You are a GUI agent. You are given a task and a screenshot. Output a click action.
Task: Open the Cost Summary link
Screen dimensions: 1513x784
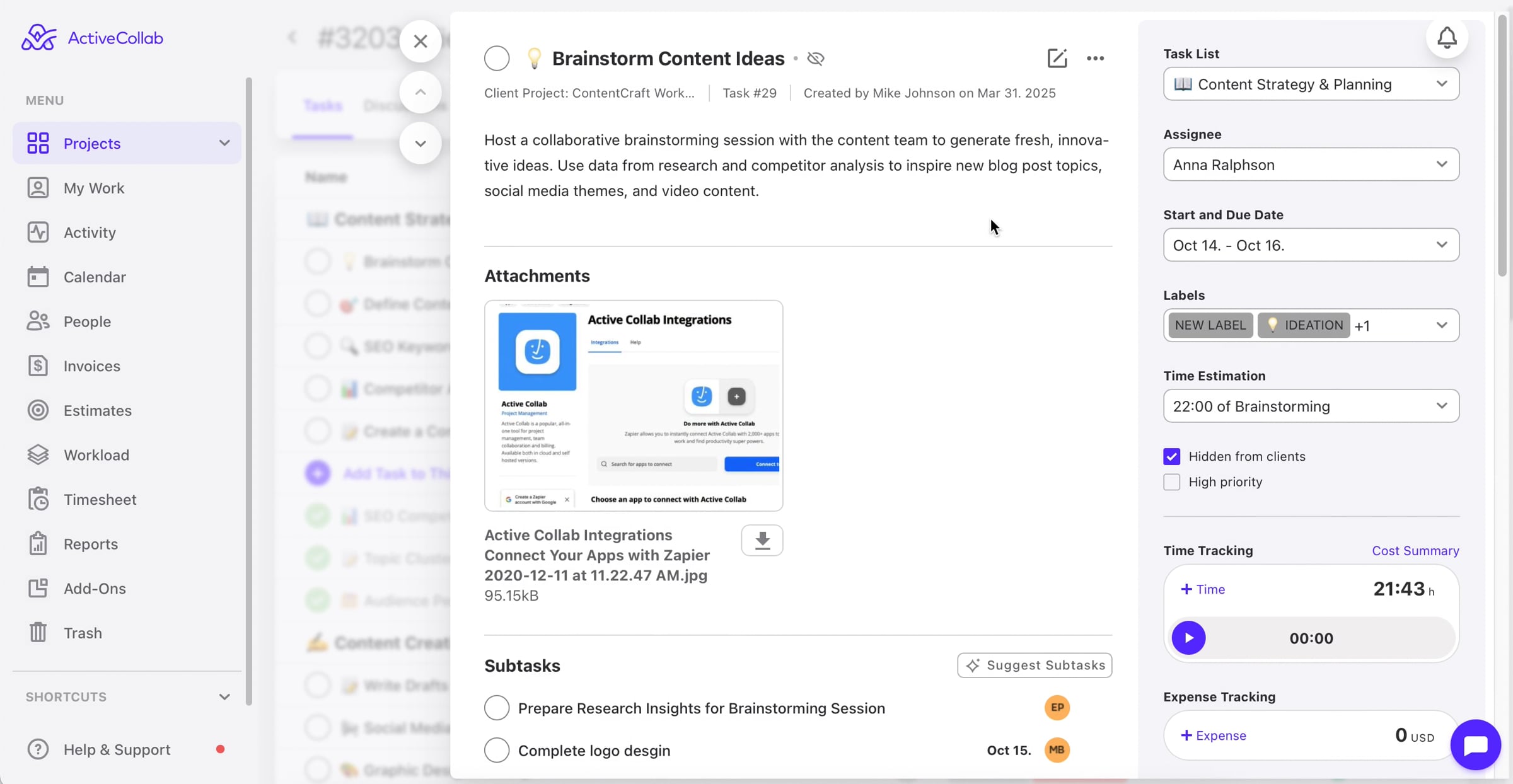click(1415, 551)
